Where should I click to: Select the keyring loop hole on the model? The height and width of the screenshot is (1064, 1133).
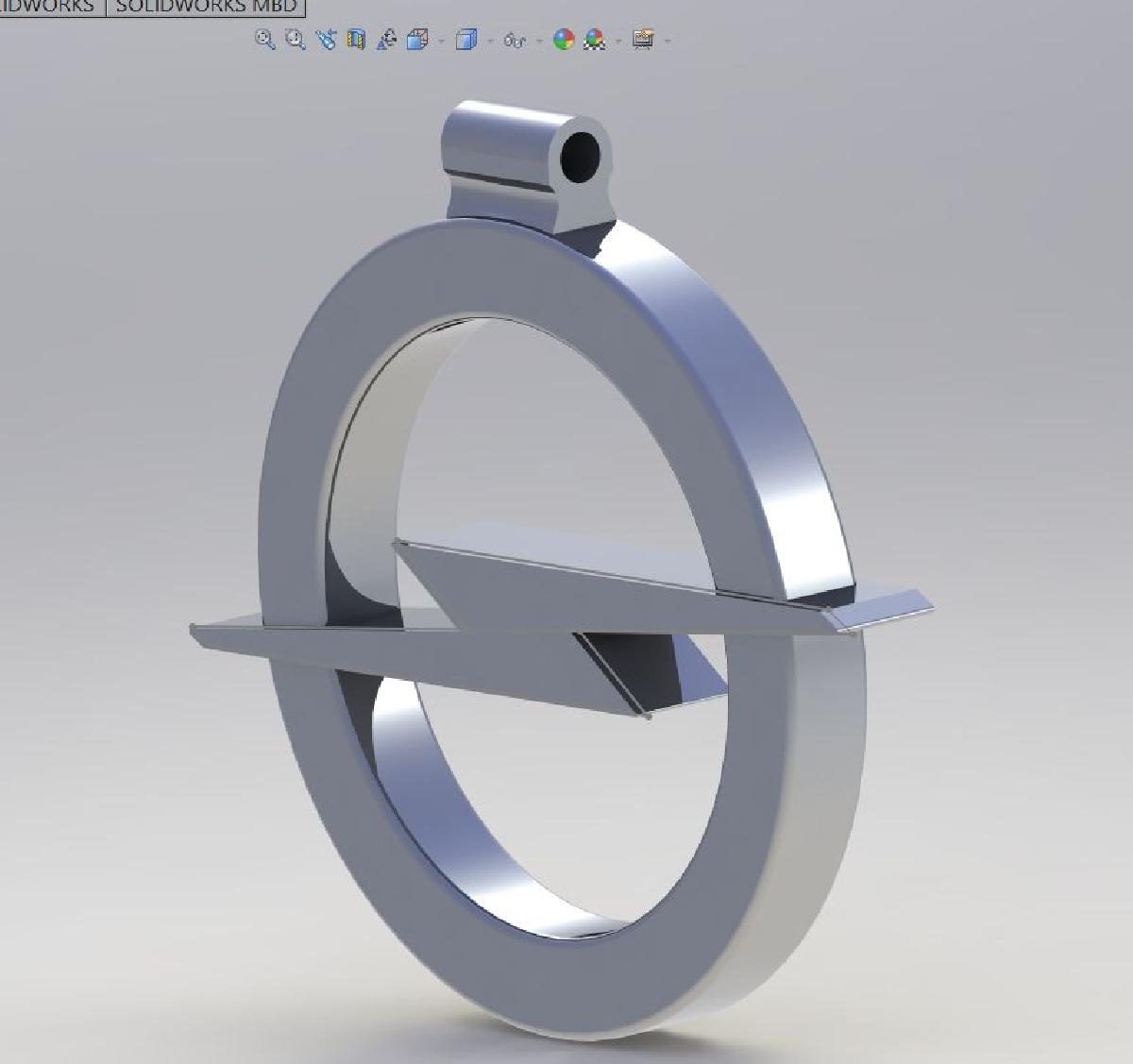tap(580, 156)
